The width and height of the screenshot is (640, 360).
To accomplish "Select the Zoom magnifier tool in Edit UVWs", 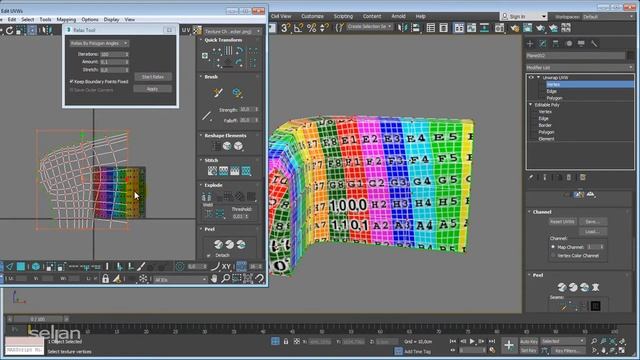I will click(x=225, y=279).
